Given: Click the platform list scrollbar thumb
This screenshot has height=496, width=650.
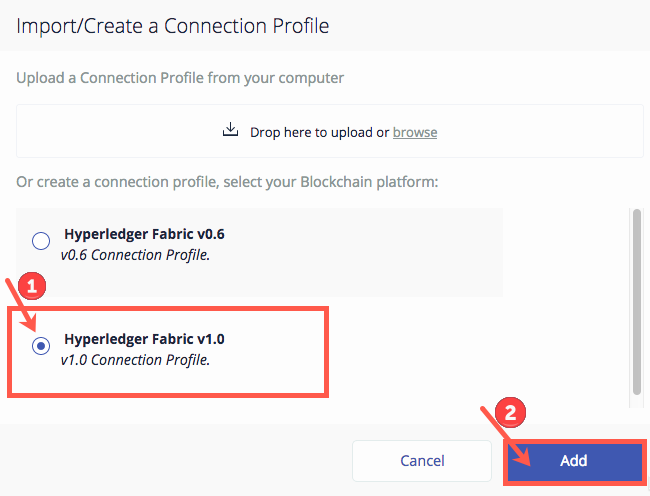Looking at the screenshot, I should 637,302.
